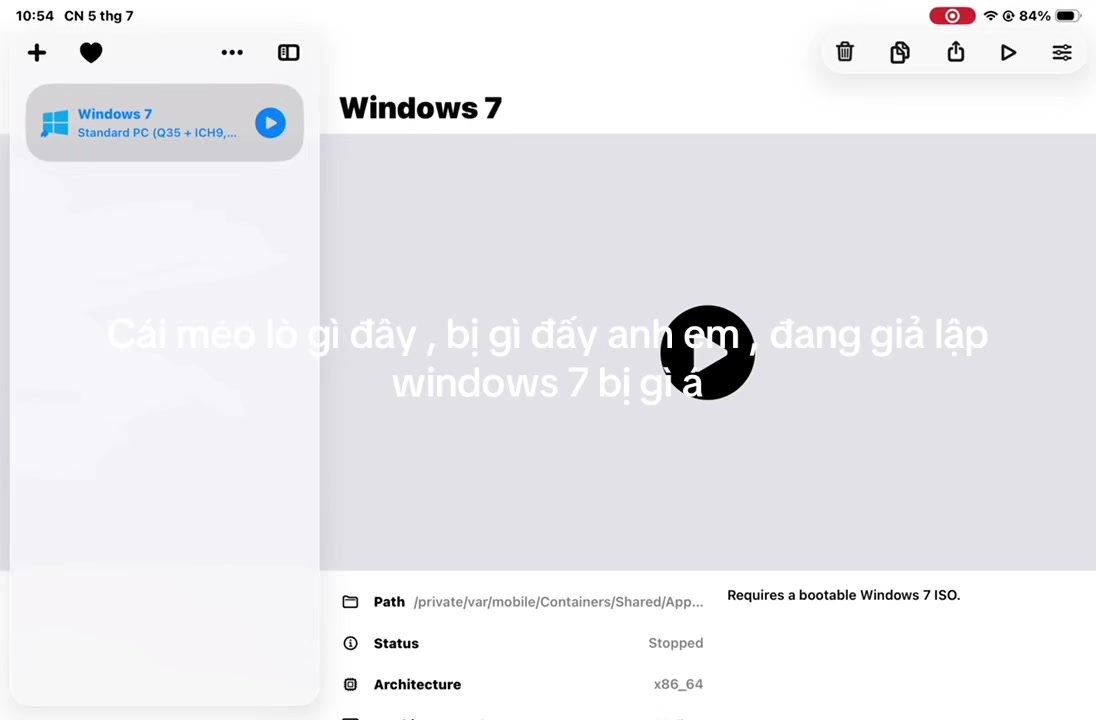
Task: Click the battery indicator in status bar
Action: 1069,16
